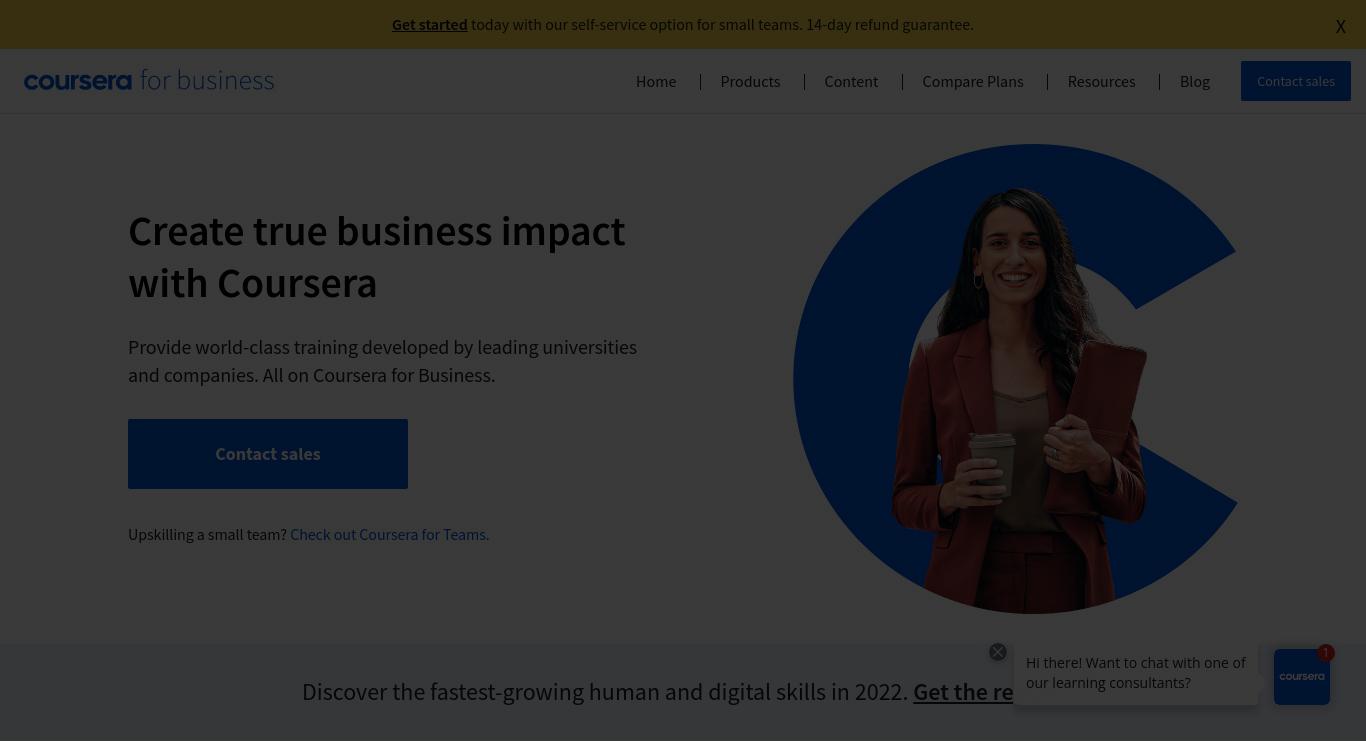Open the Coursera chat widget icon
Image resolution: width=1366 pixels, height=741 pixels.
[x=1302, y=677]
